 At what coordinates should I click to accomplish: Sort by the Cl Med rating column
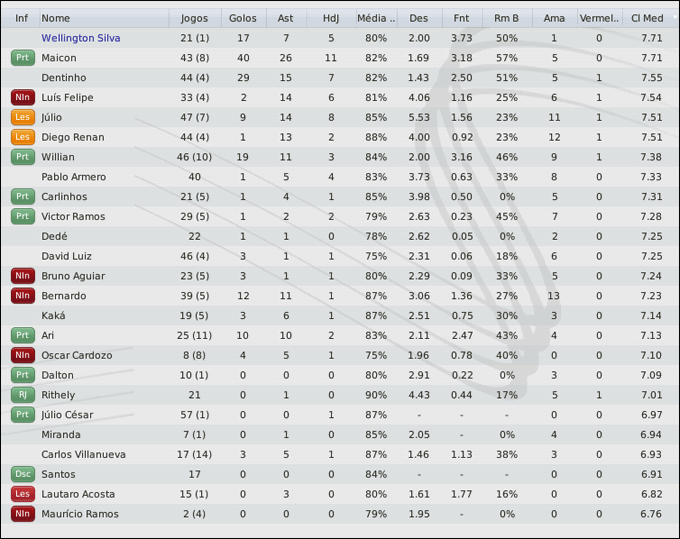(647, 18)
